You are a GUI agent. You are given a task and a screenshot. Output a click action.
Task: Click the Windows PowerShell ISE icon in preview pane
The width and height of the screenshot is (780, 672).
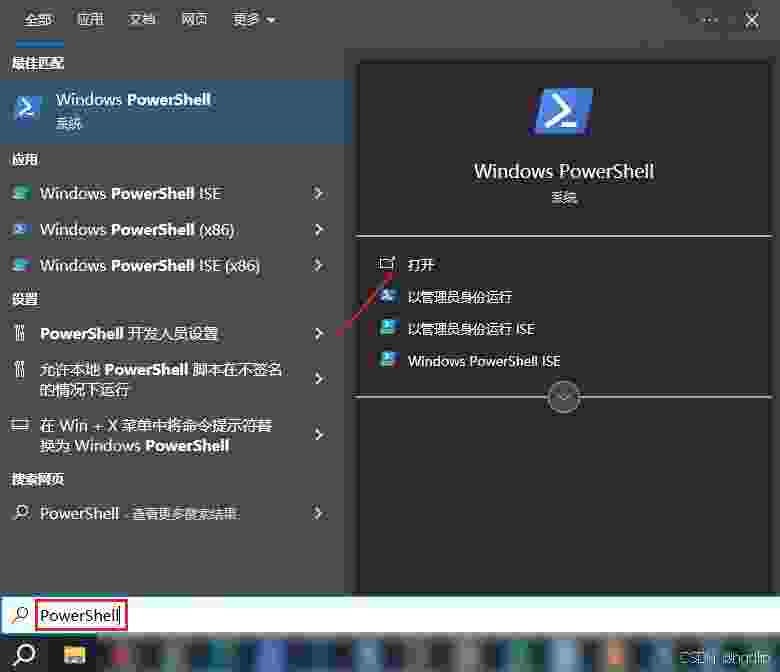coord(388,360)
